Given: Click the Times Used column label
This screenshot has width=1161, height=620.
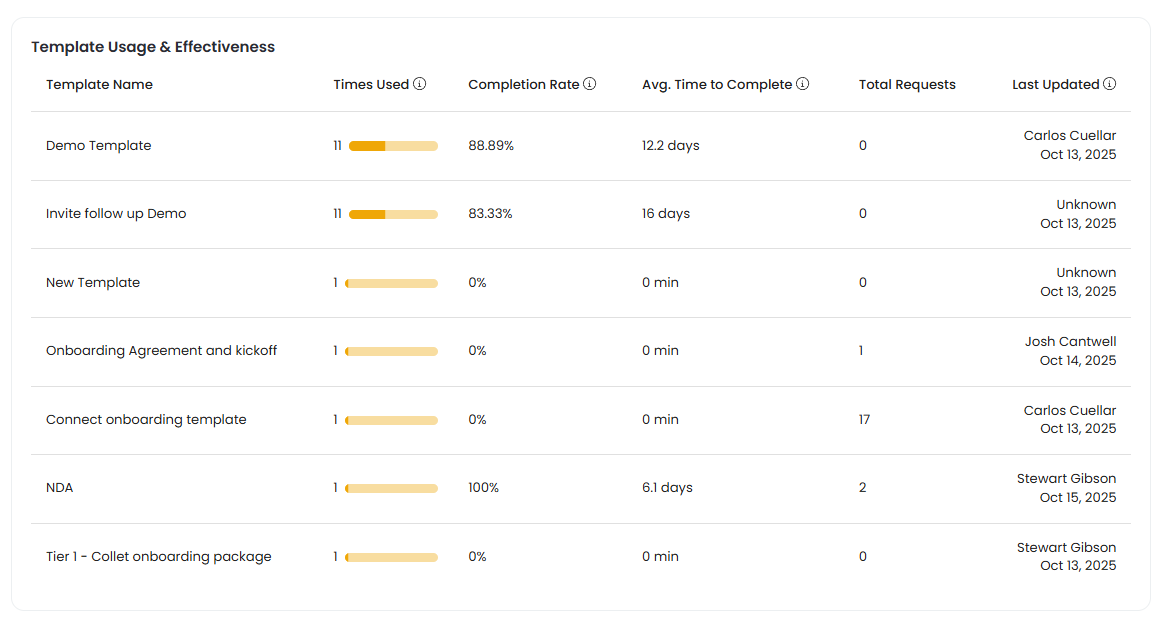Looking at the screenshot, I should (371, 85).
